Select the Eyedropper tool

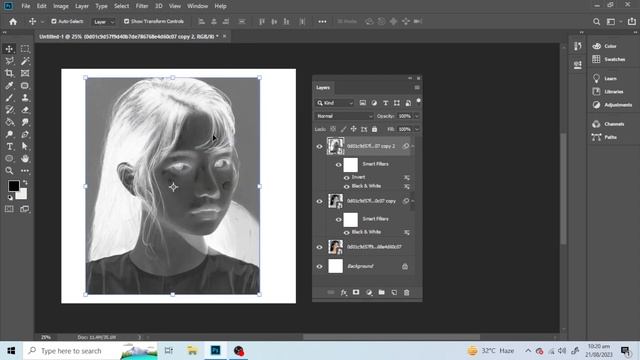pos(9,86)
